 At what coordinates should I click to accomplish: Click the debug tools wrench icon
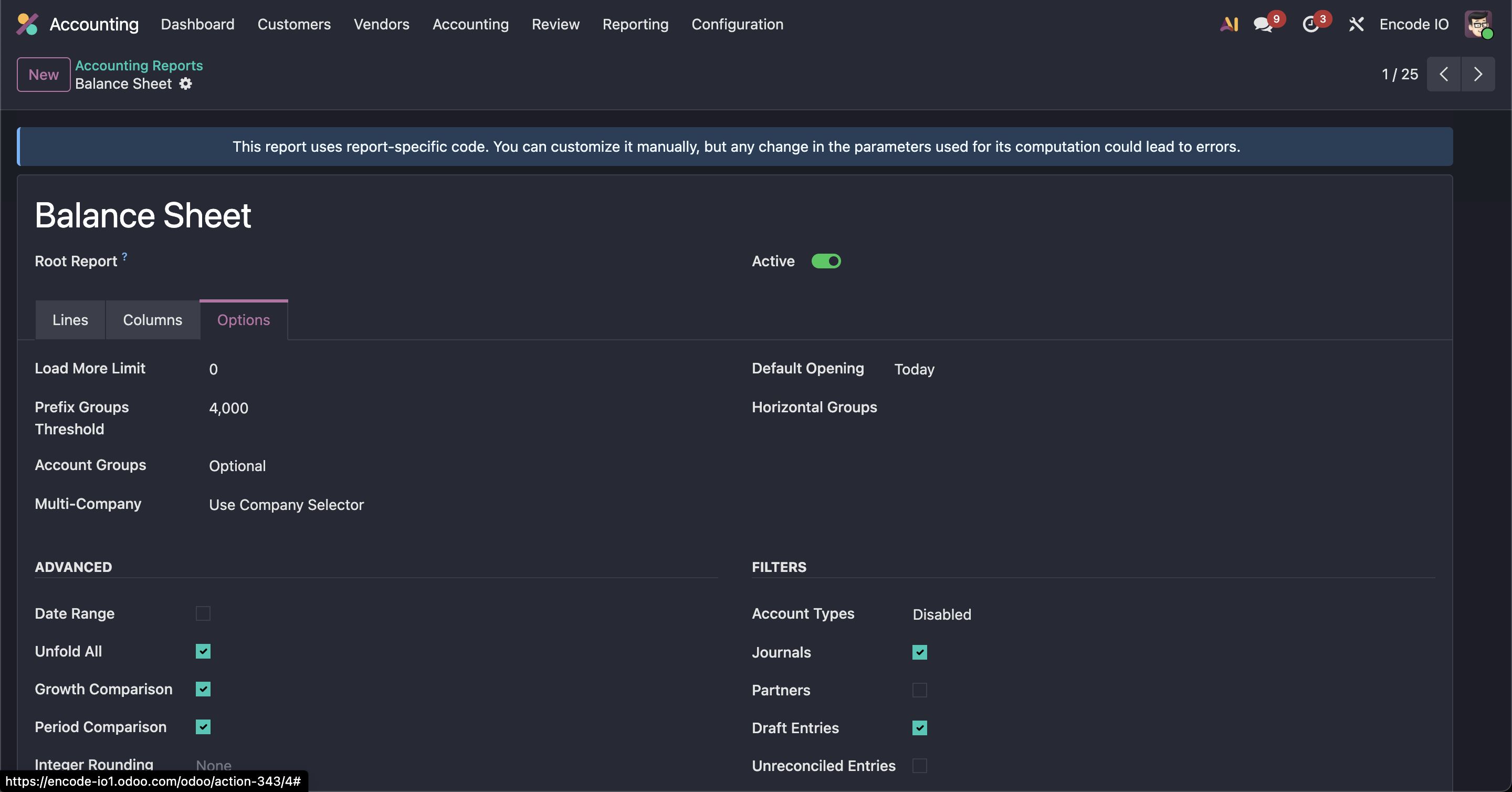tap(1356, 25)
